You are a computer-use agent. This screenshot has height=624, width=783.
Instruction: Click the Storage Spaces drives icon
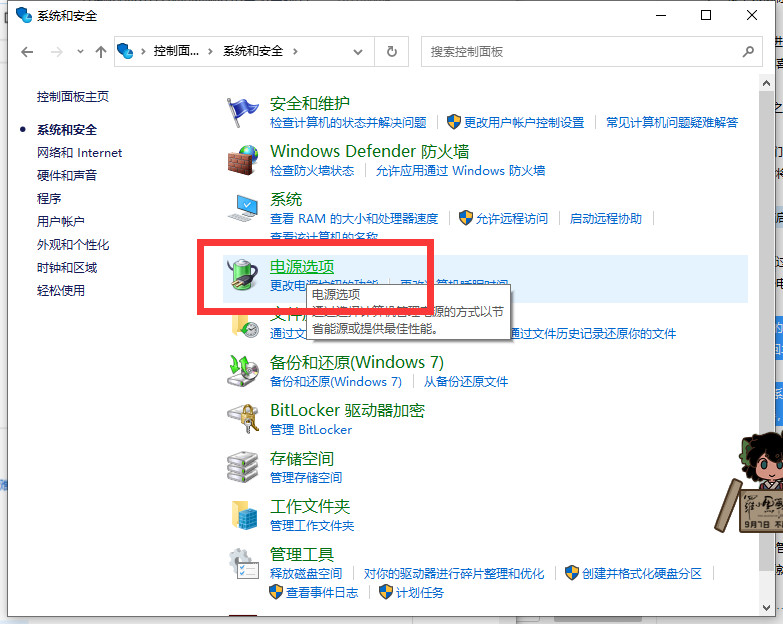coord(243,467)
